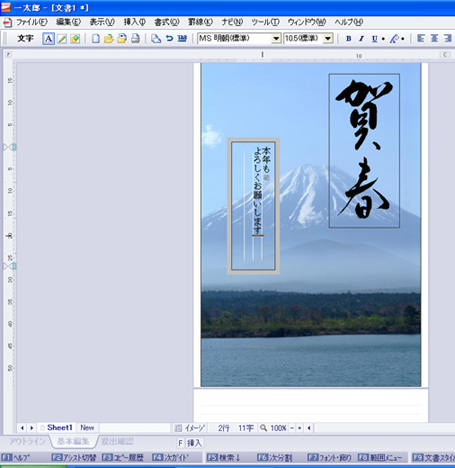Image resolution: width=455 pixels, height=468 pixels.
Task: Click the F5 検索 function button
Action: point(224,458)
